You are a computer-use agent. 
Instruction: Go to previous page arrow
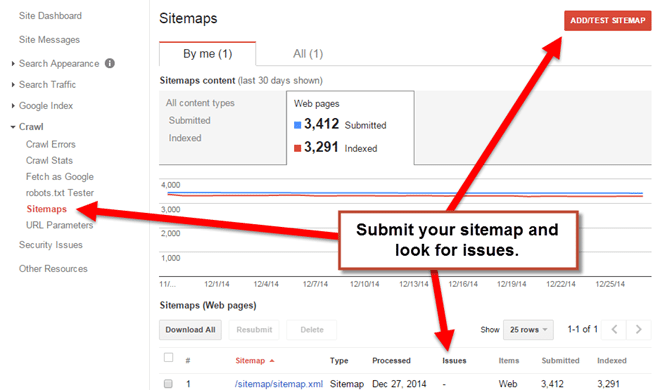614,329
